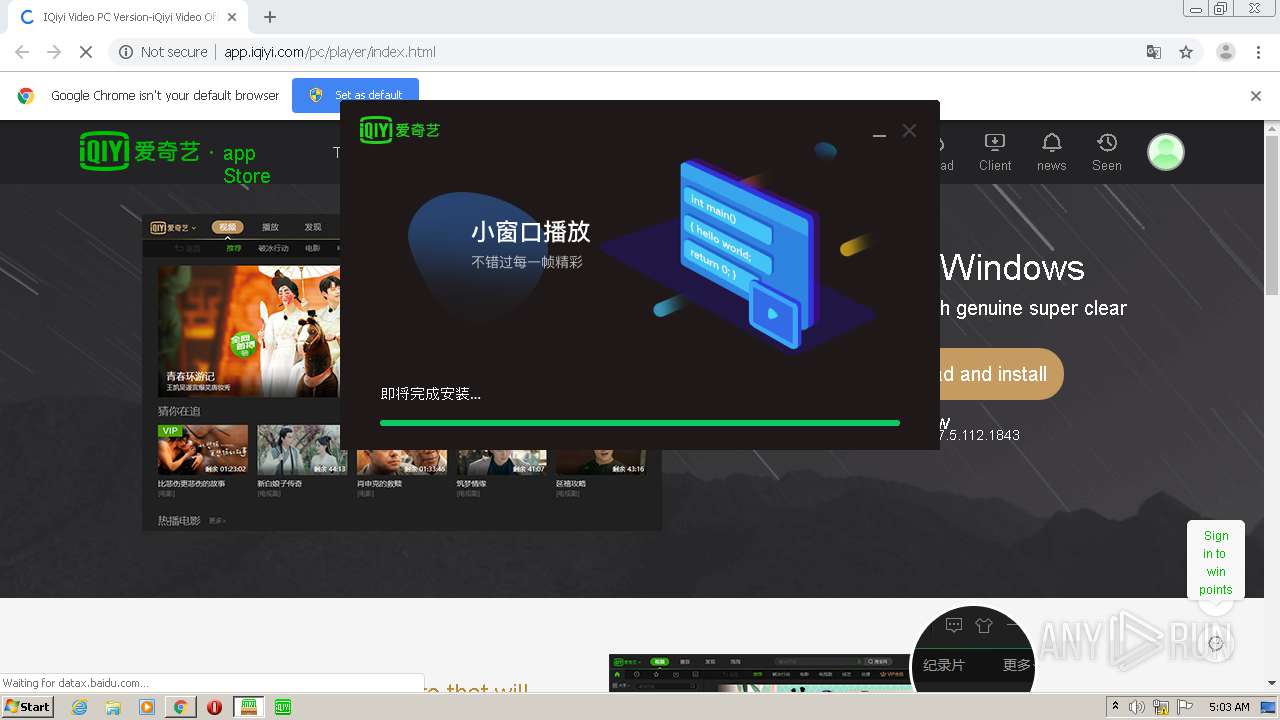1280x720 pixels.
Task: Open Windows Explorer folder from the taskbar
Action: (x=113, y=707)
